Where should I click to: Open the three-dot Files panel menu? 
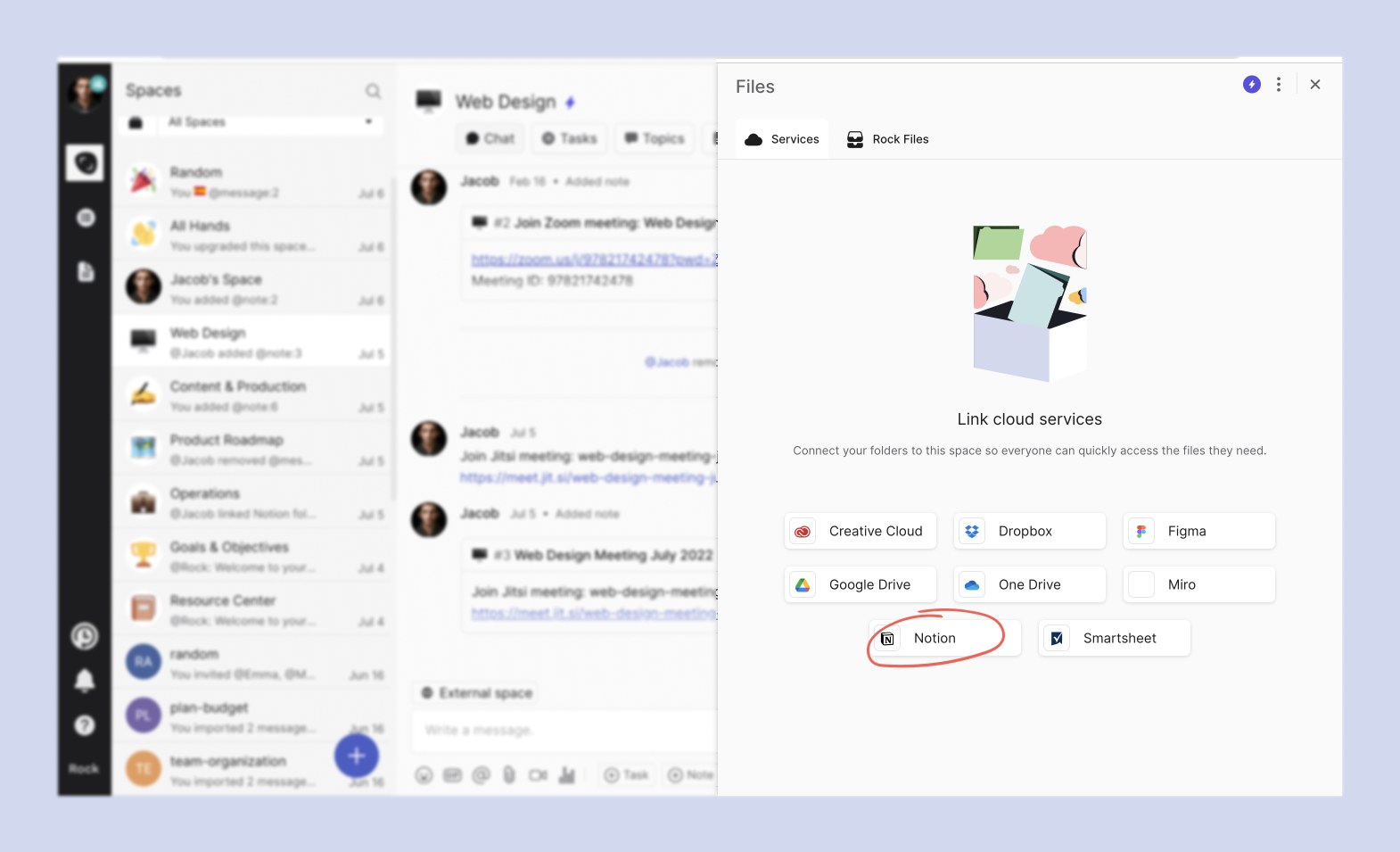tap(1279, 85)
